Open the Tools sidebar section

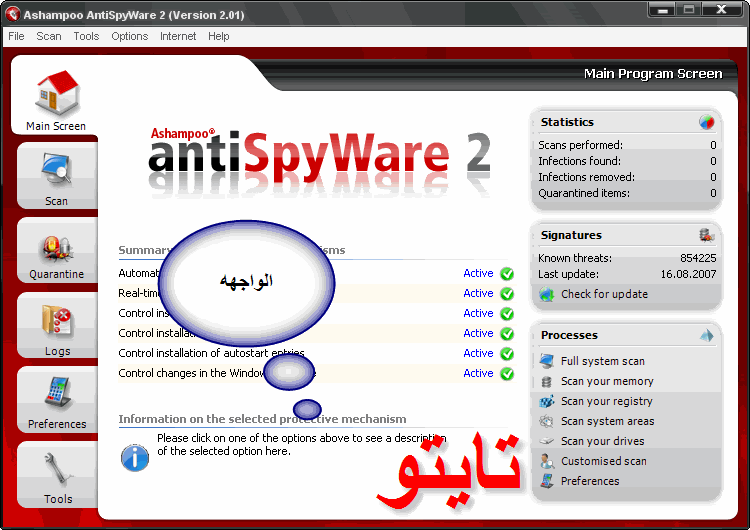tap(57, 475)
